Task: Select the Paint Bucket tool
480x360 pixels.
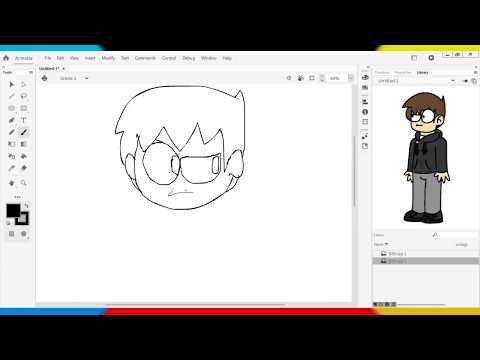Action: click(x=24, y=156)
